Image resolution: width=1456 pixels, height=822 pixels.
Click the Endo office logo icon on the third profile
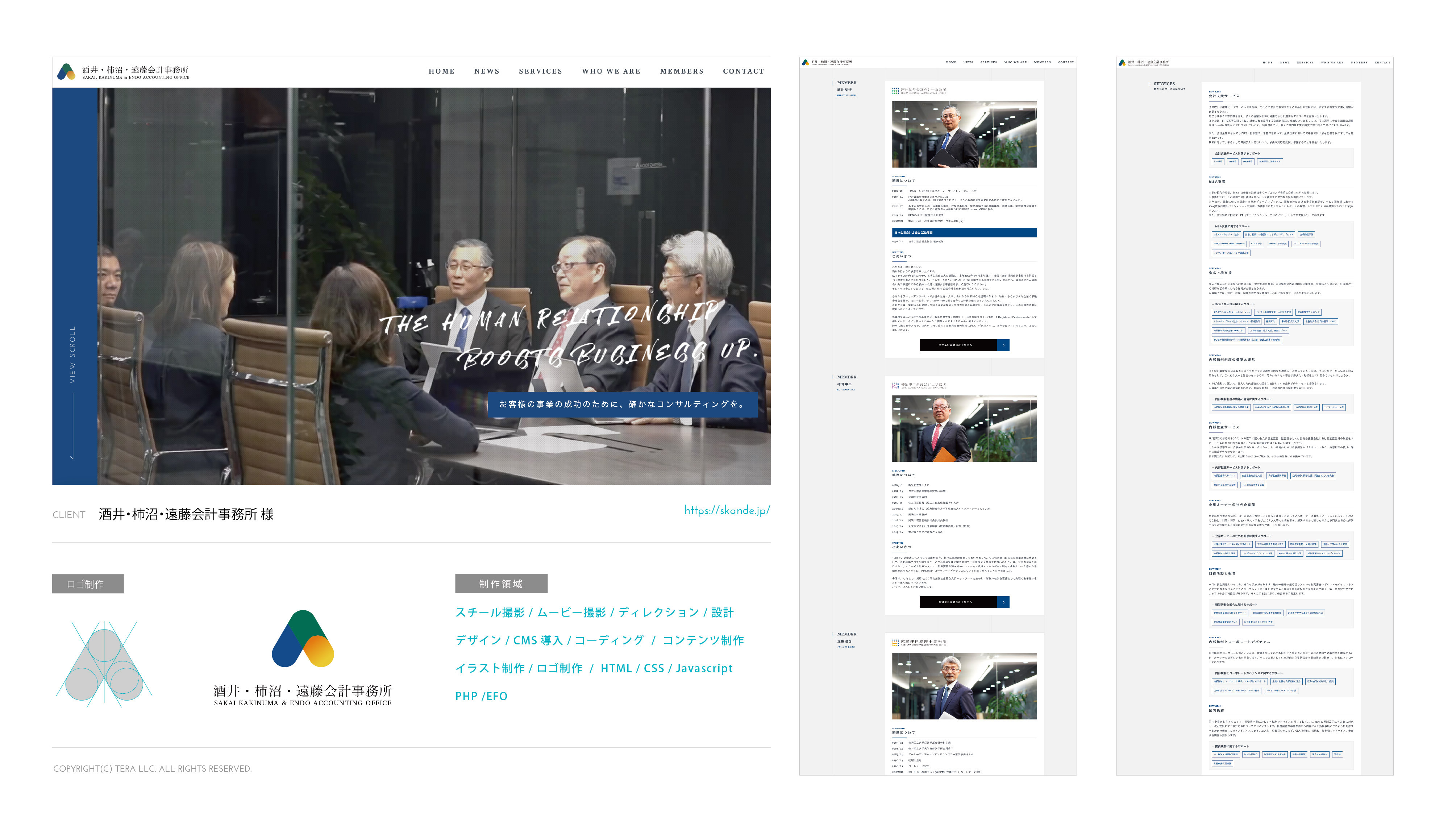895,642
